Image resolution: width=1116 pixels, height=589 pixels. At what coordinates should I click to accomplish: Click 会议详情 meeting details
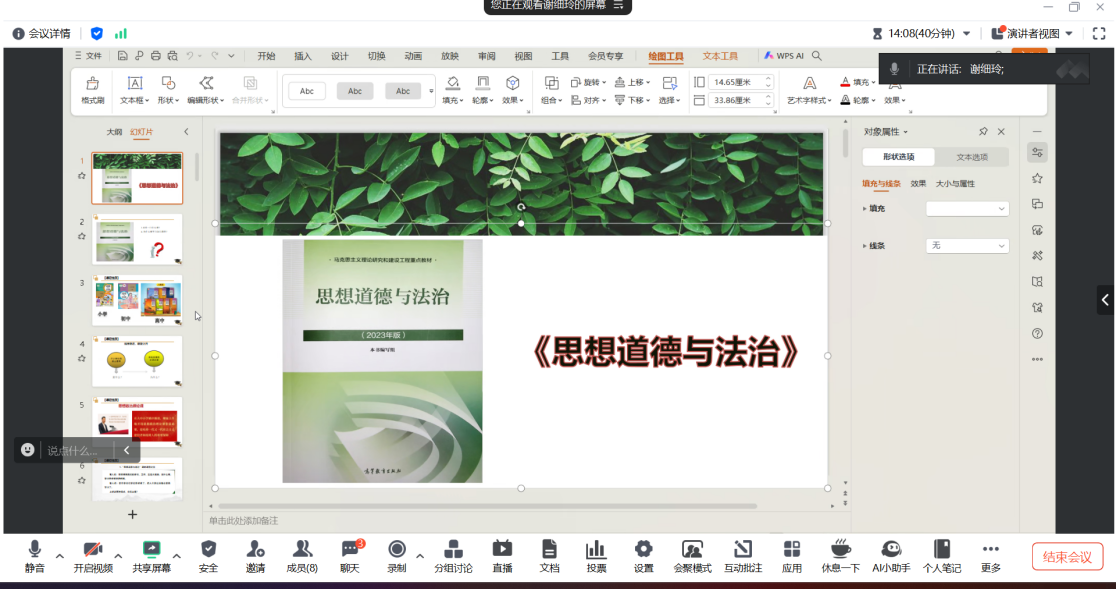pyautogui.click(x=42, y=34)
